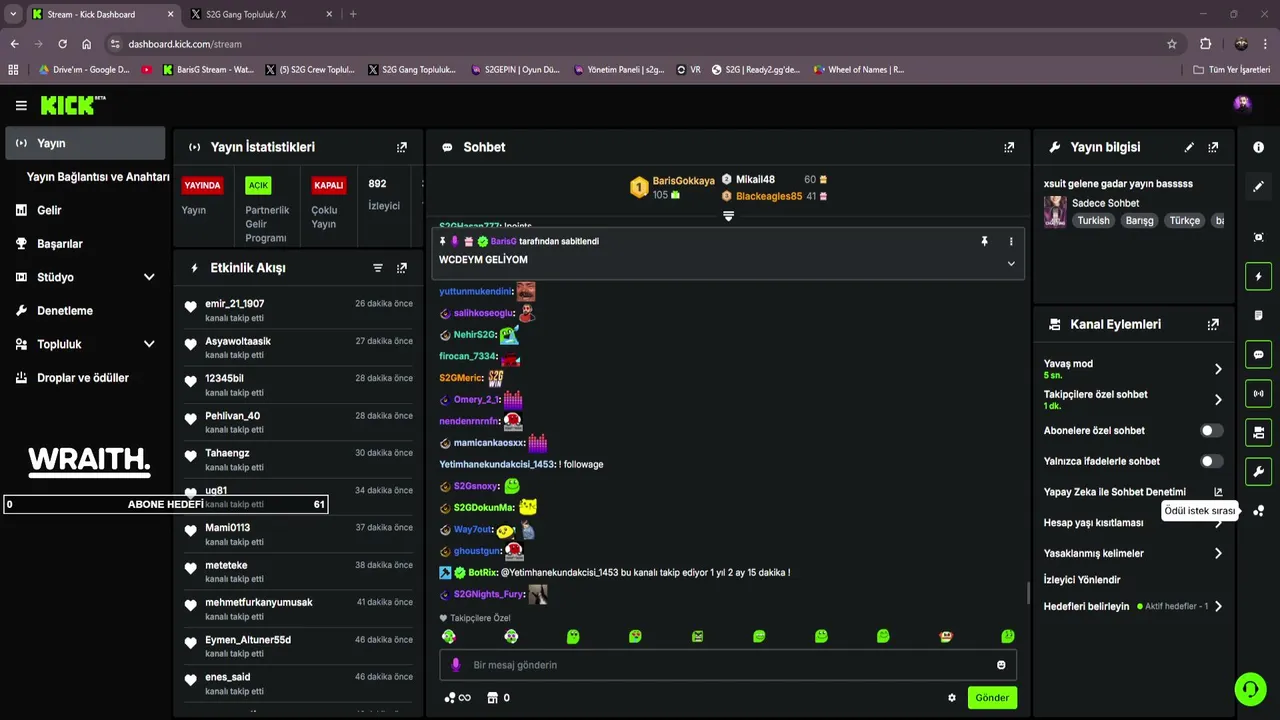Click the chat scrollbar
Screen dimensions: 1280x720
1028,593
